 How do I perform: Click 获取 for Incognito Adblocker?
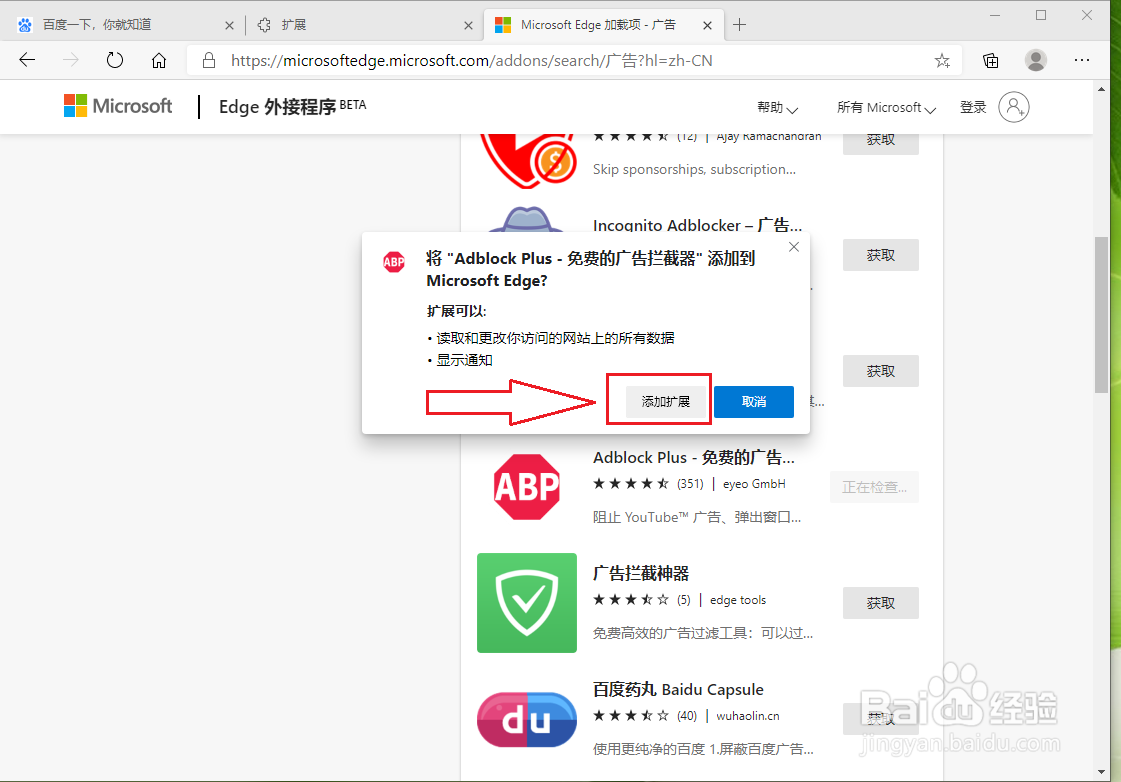pyautogui.click(x=881, y=255)
